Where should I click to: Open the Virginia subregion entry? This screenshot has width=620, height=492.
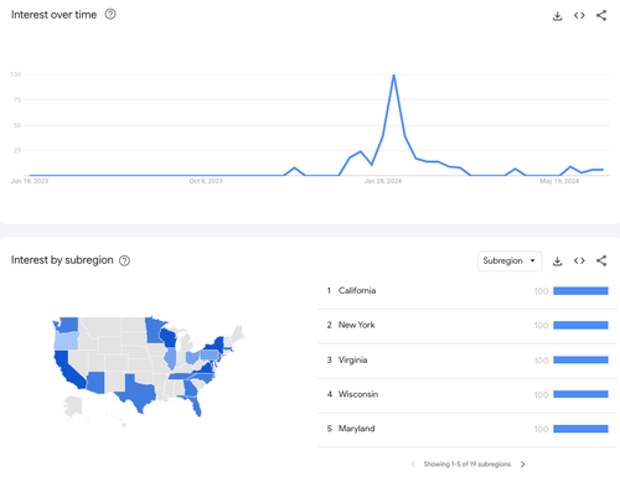(x=467, y=360)
